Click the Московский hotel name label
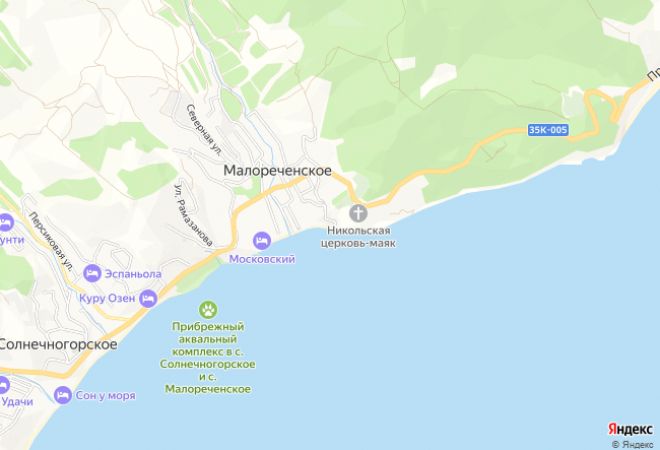The height and width of the screenshot is (450, 660). point(262,259)
